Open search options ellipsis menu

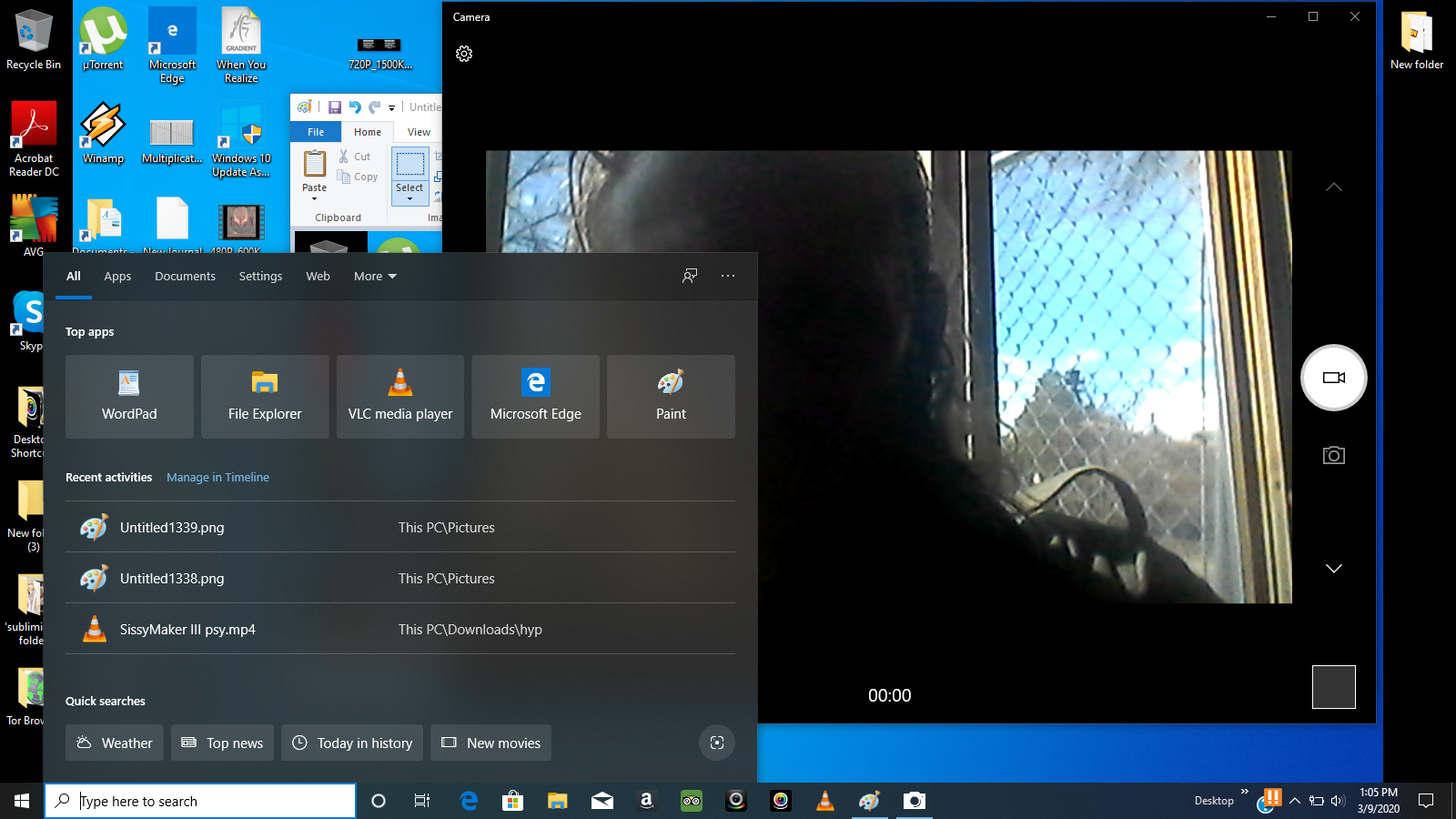point(728,276)
